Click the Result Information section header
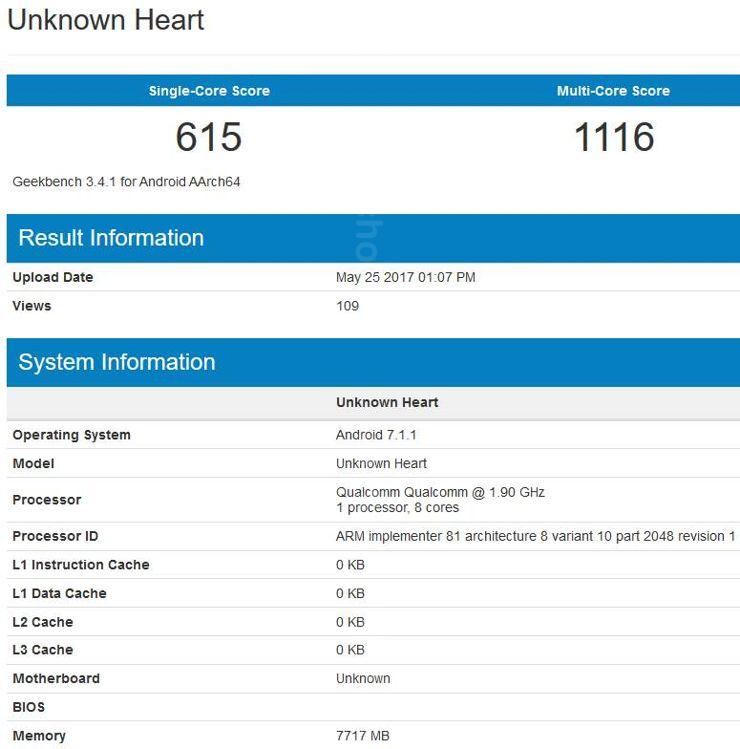This screenshot has width=740, height=749. click(x=111, y=238)
